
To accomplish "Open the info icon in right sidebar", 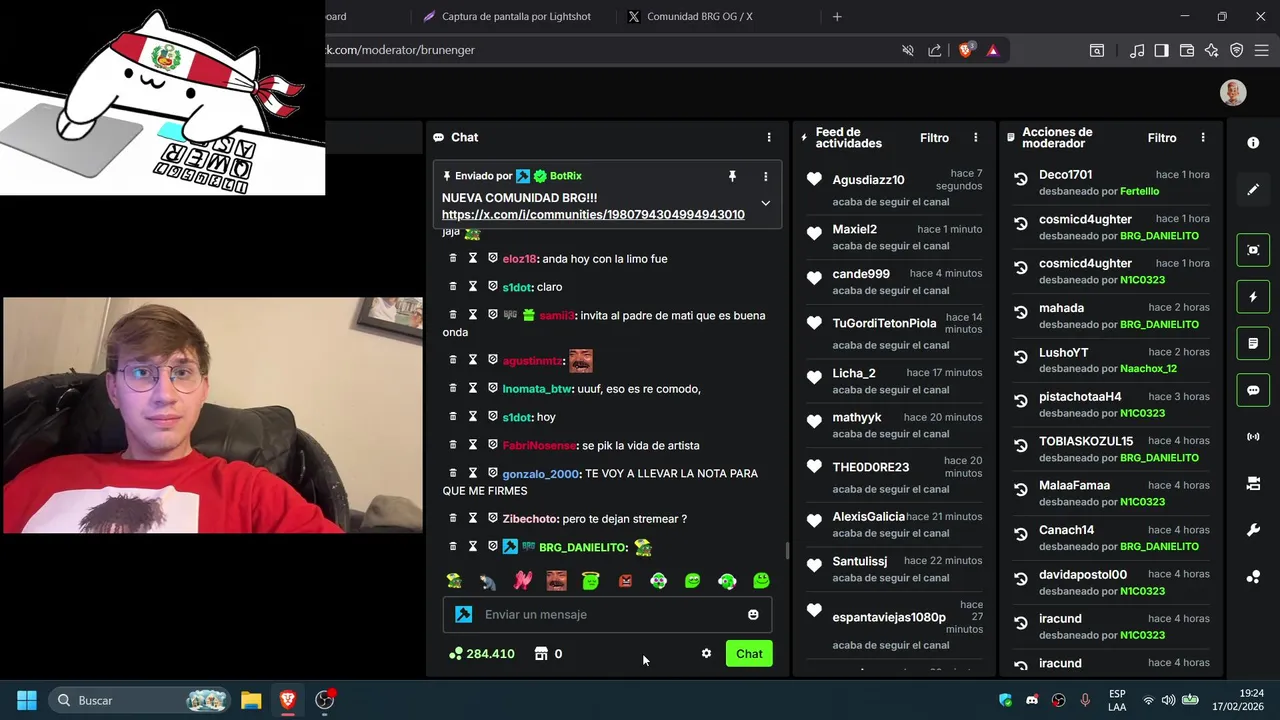I will click(1253, 143).
